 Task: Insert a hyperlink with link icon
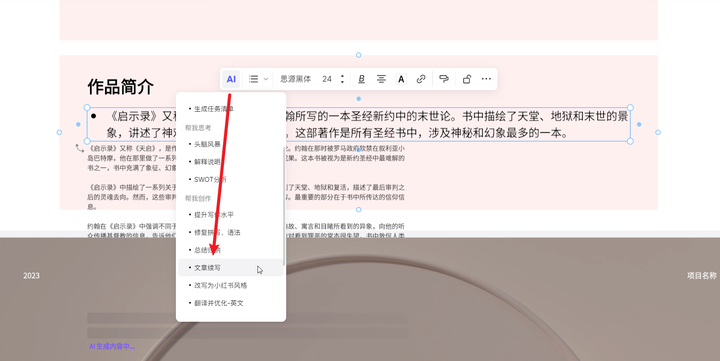pos(421,79)
